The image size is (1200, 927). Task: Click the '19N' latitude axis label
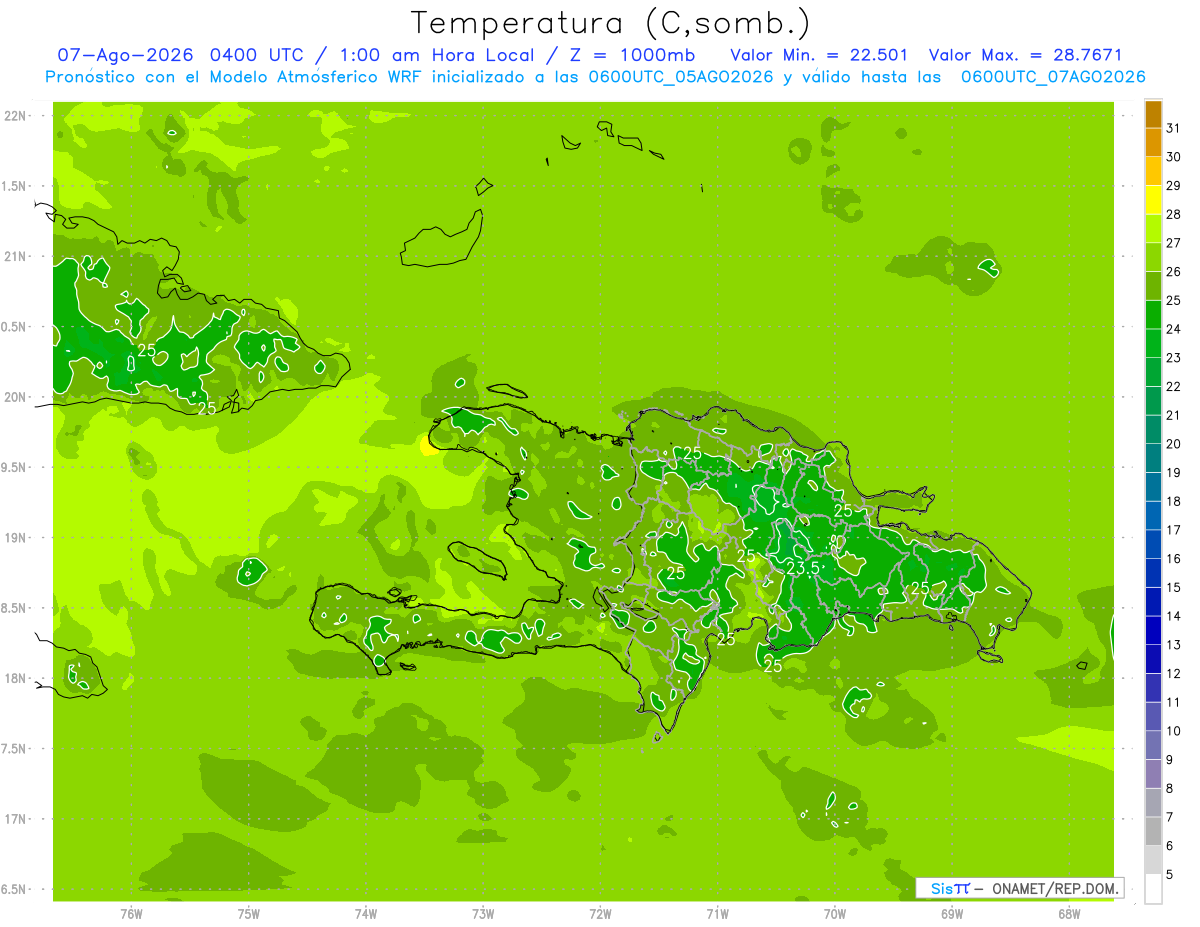point(15,538)
